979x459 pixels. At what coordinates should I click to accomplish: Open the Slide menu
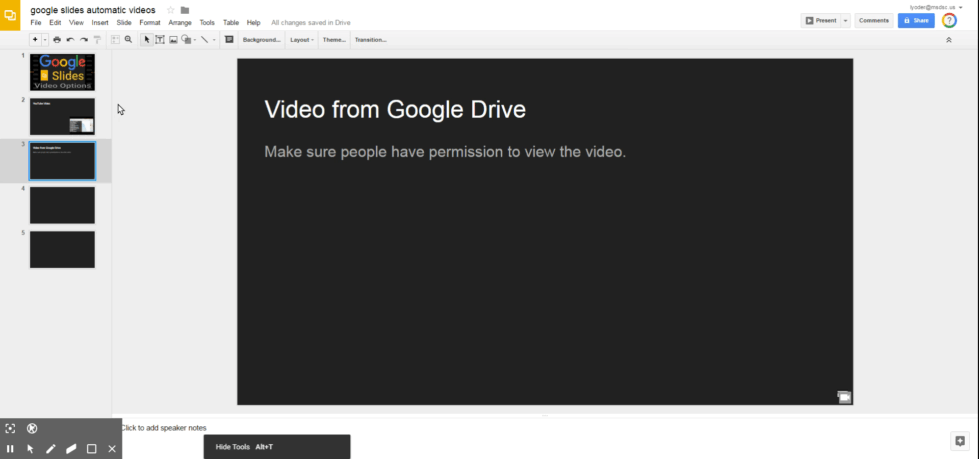124,22
